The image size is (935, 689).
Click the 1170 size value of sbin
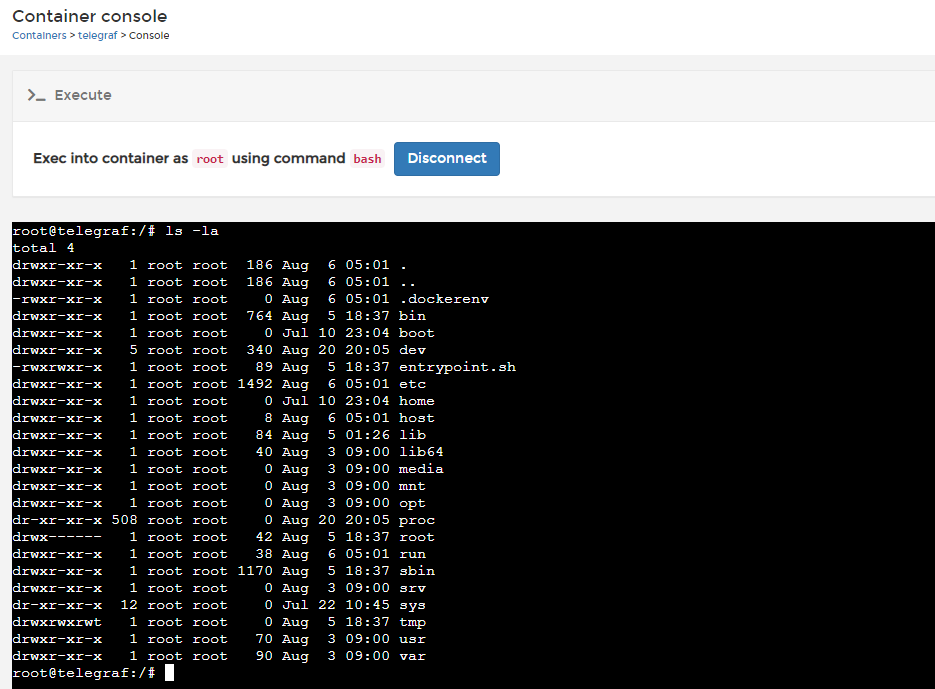pos(255,571)
